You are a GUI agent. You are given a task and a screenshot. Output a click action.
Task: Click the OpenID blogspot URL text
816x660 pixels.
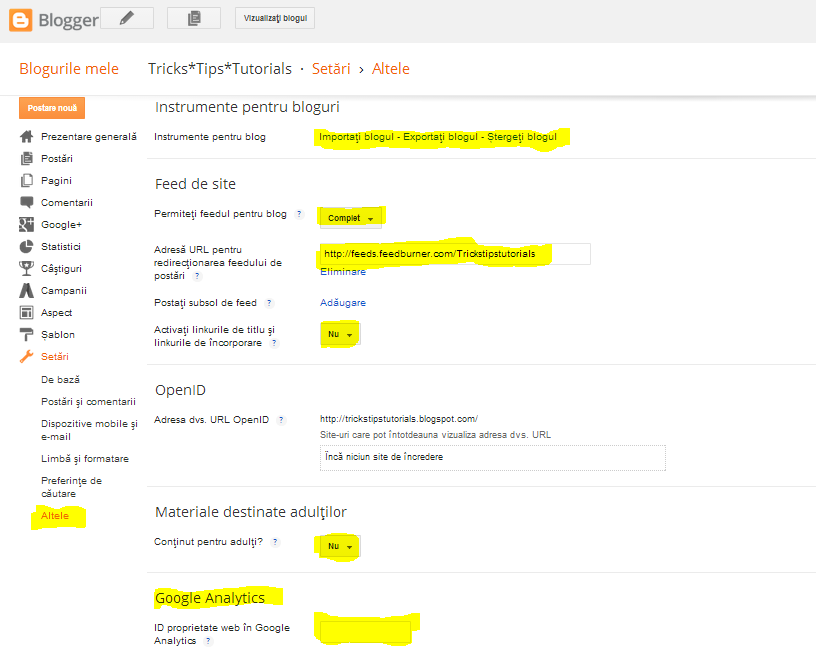[x=399, y=418]
